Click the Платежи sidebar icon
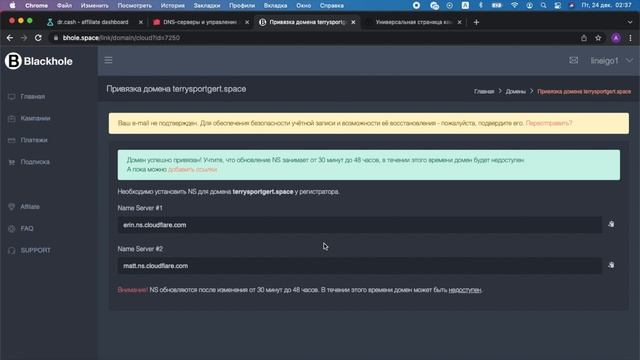The height and width of the screenshot is (360, 640). [11, 140]
